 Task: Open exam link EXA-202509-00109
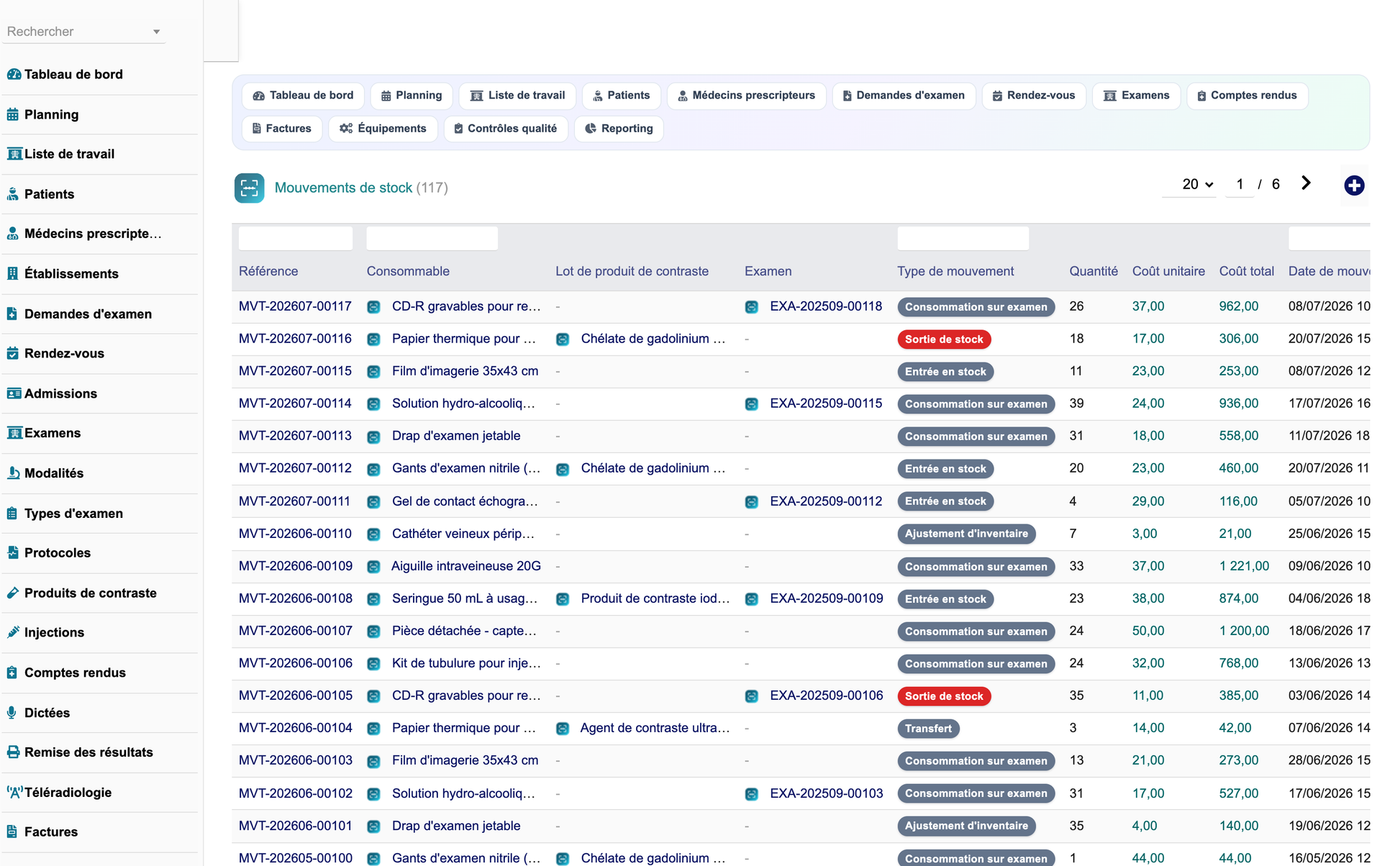tap(826, 598)
